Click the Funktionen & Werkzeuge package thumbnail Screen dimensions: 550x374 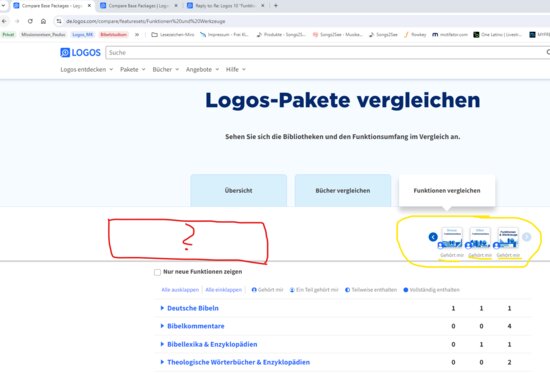(508, 238)
